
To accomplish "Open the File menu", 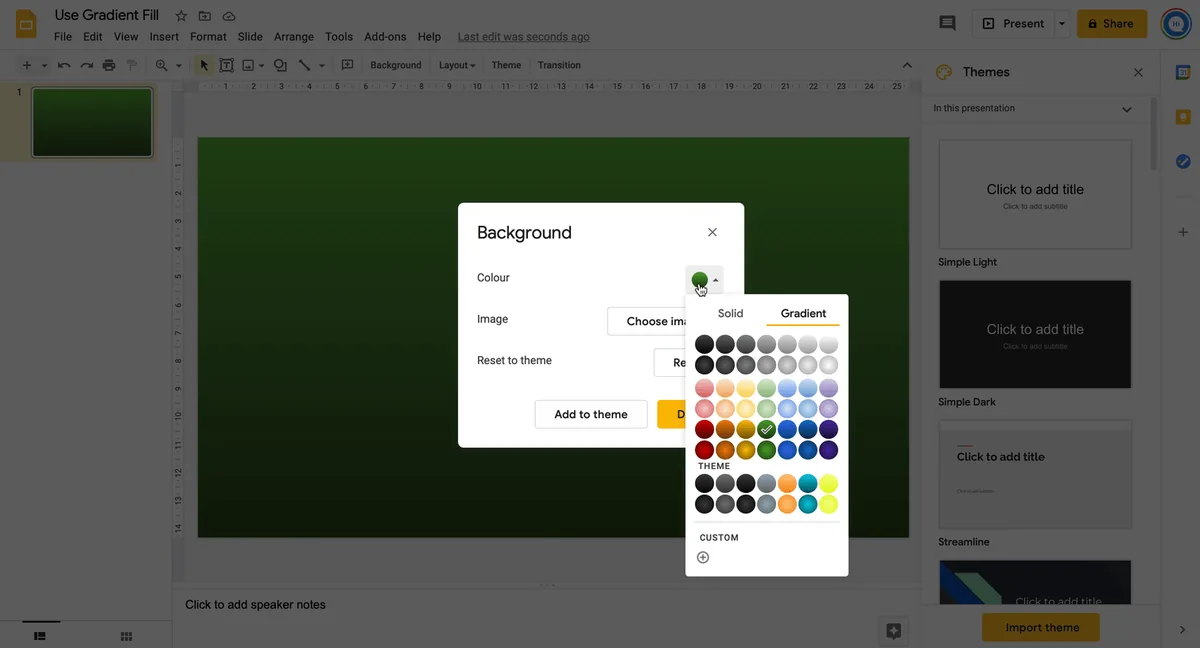I will pyautogui.click(x=63, y=37).
